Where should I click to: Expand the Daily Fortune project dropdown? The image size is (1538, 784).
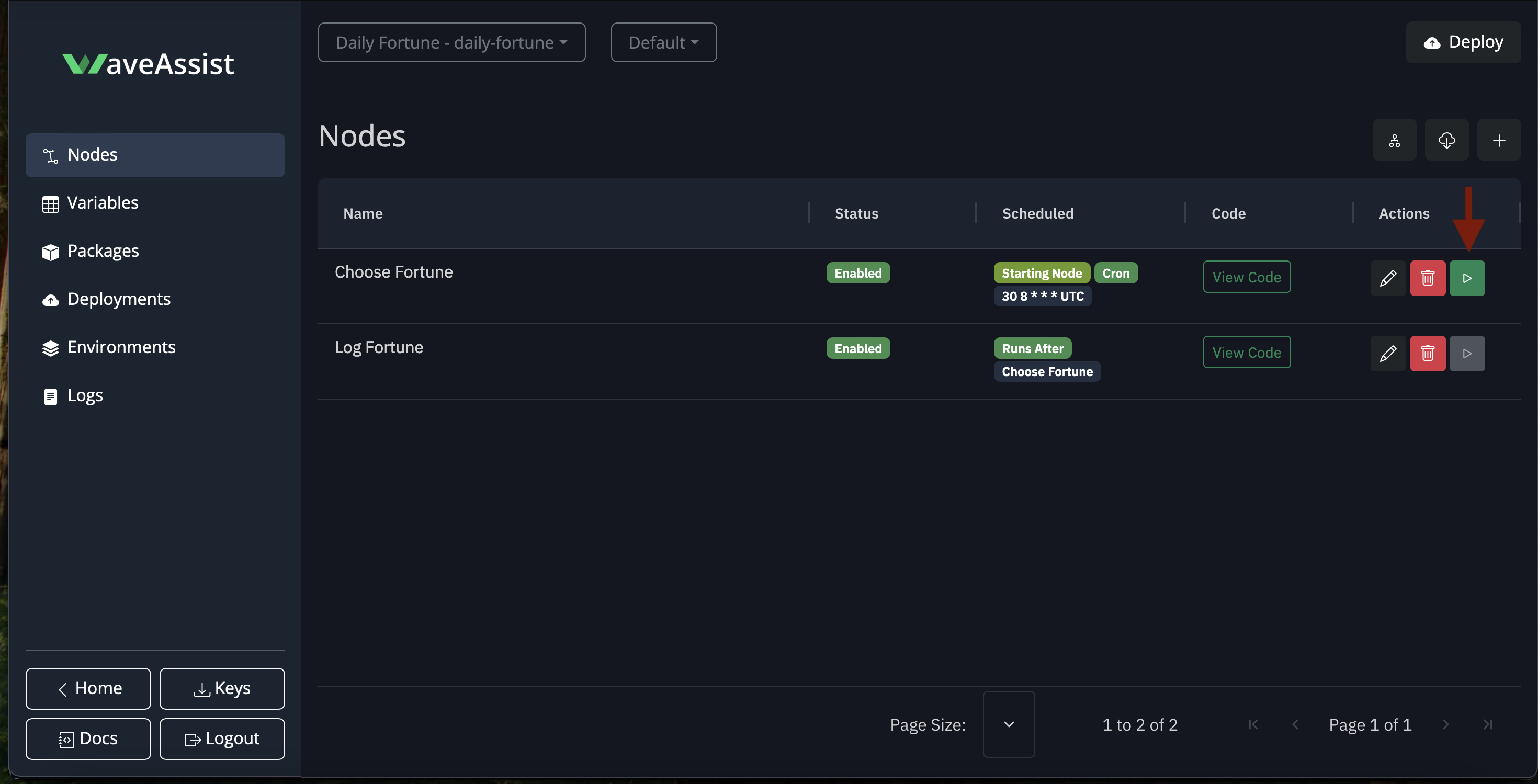[451, 42]
